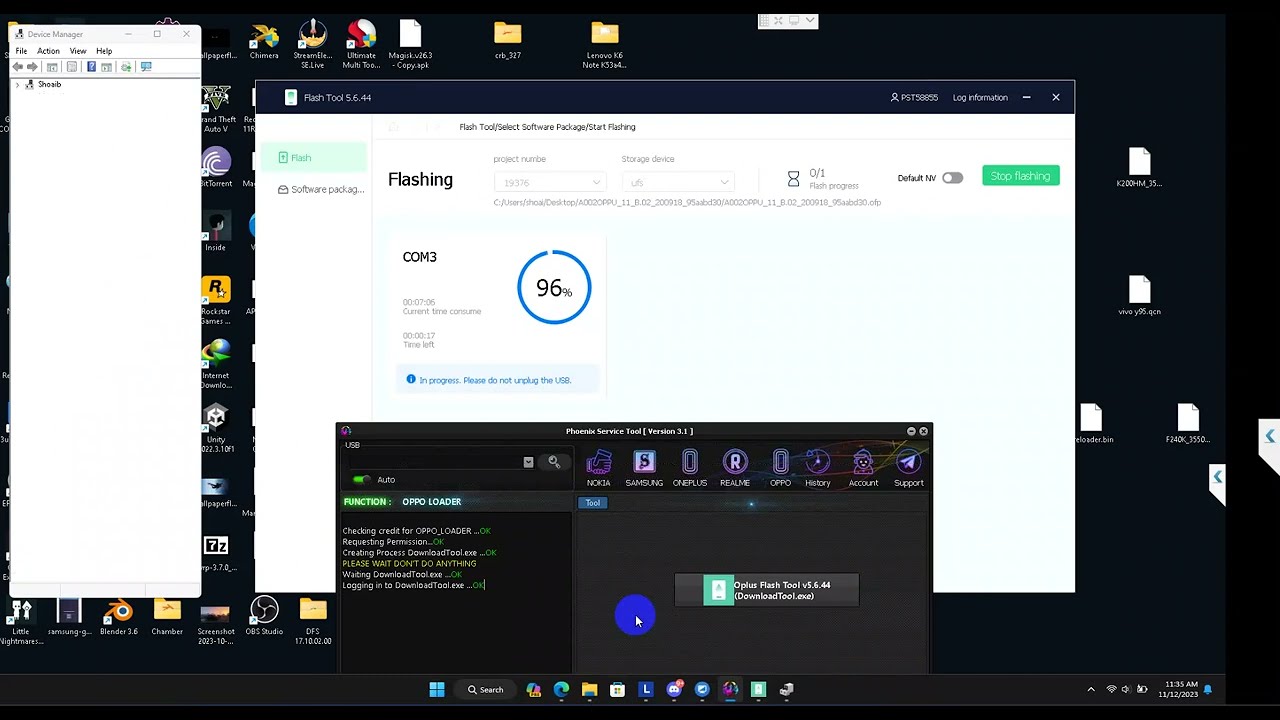Click the 96% circular progress indicator
Screen dimensions: 1280x720
pos(554,288)
